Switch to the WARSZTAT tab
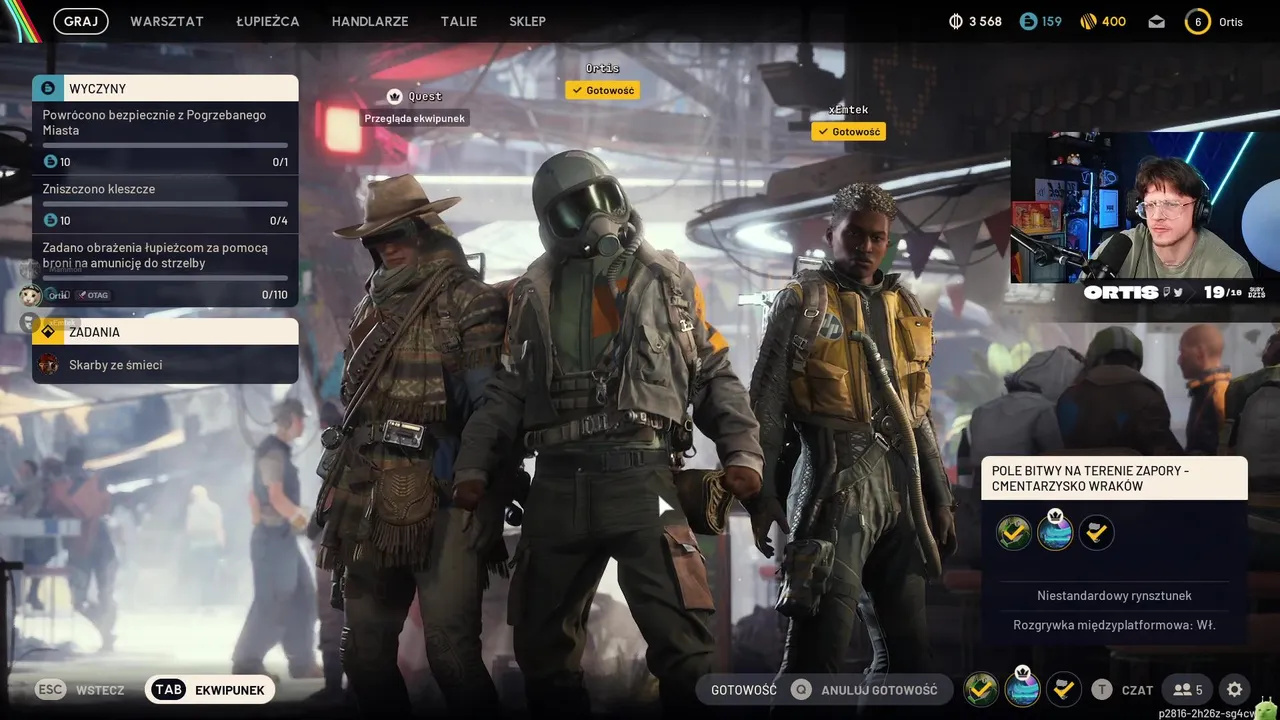1280x720 pixels. click(x=167, y=21)
